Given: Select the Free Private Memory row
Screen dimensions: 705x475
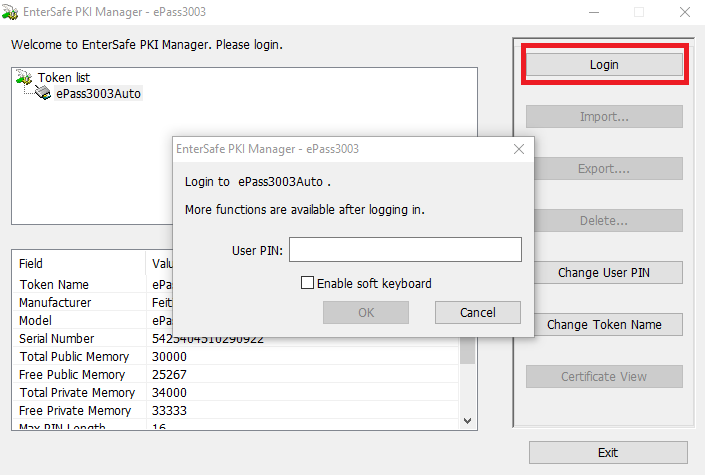Looking at the screenshot, I should click(75, 411).
